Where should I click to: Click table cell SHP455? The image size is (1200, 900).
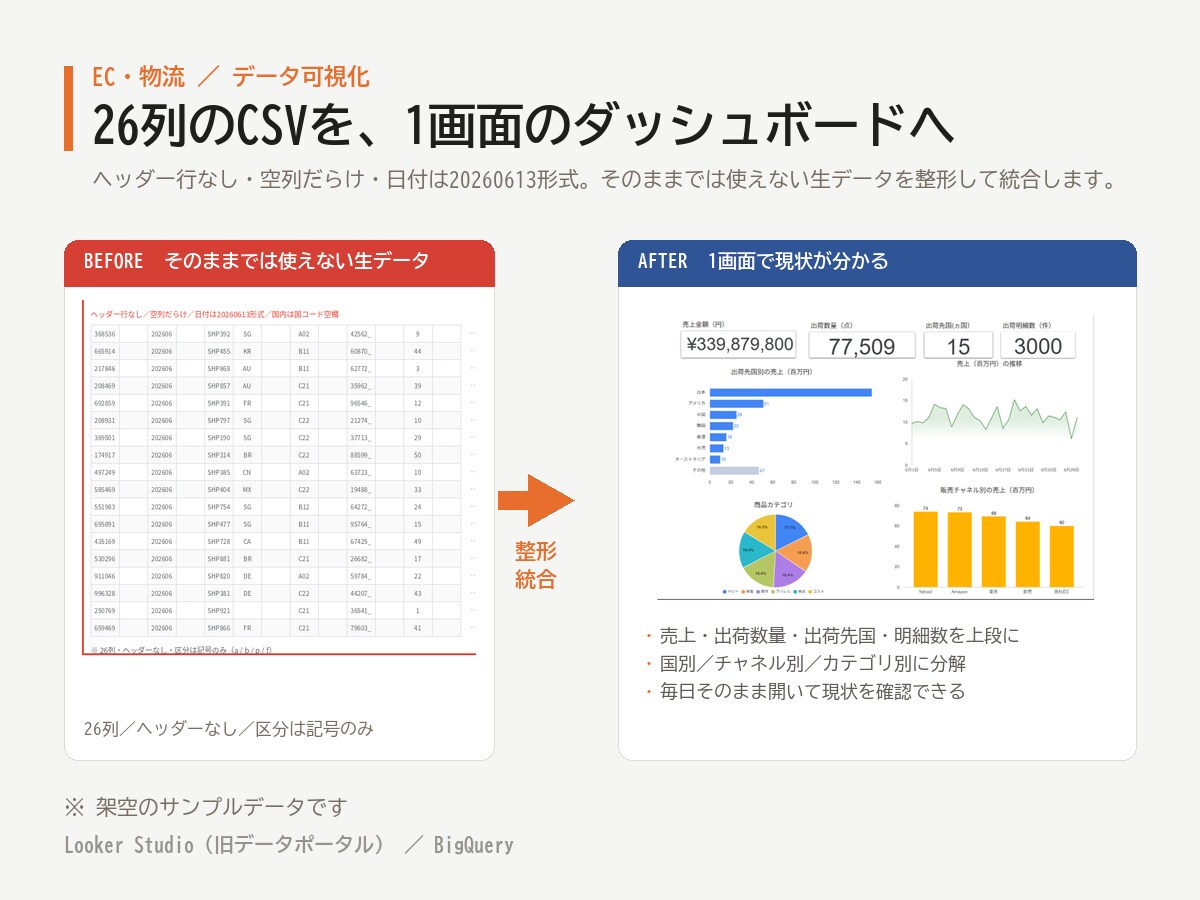218,351
